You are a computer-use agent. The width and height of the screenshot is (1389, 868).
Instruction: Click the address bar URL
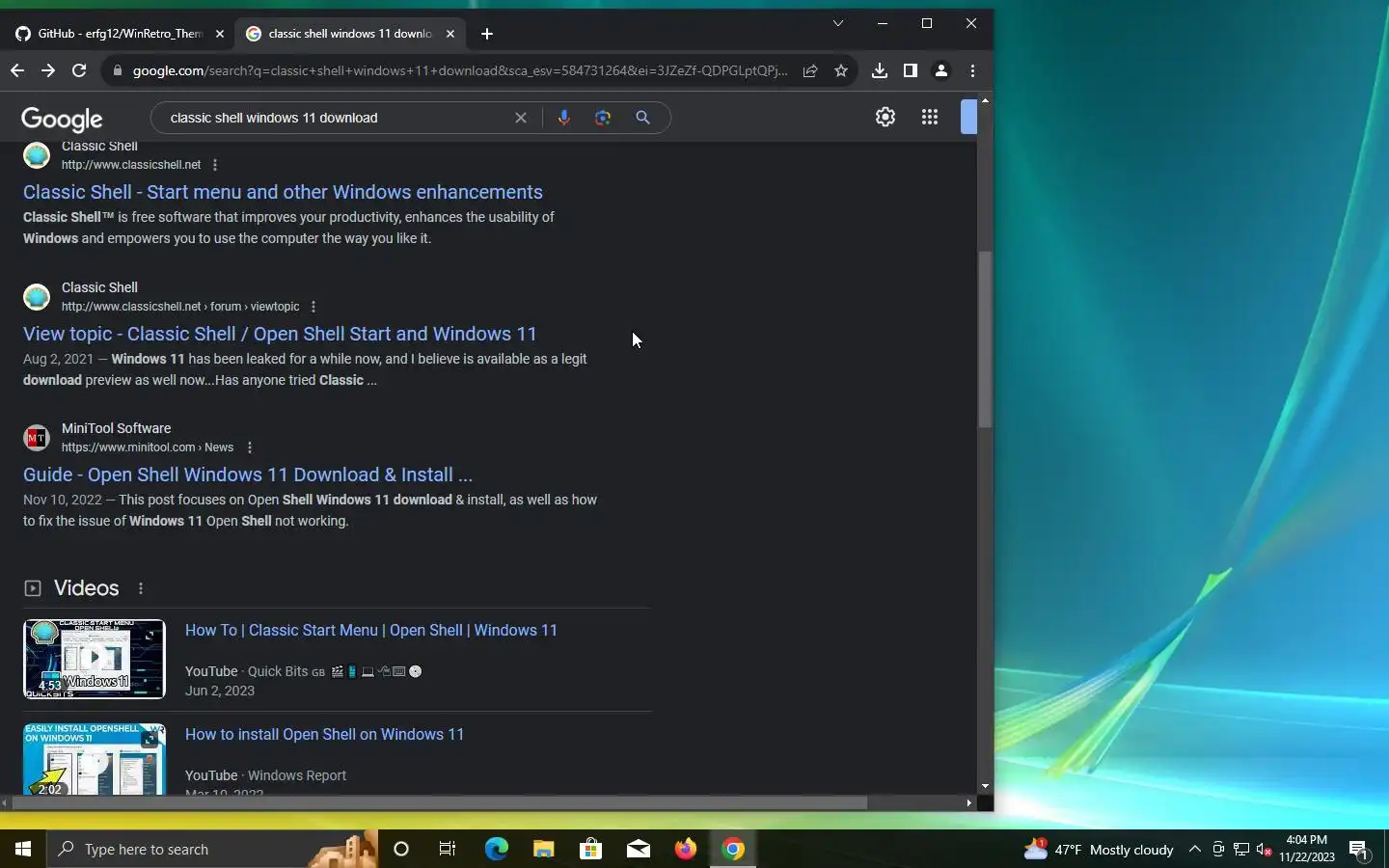click(x=460, y=70)
